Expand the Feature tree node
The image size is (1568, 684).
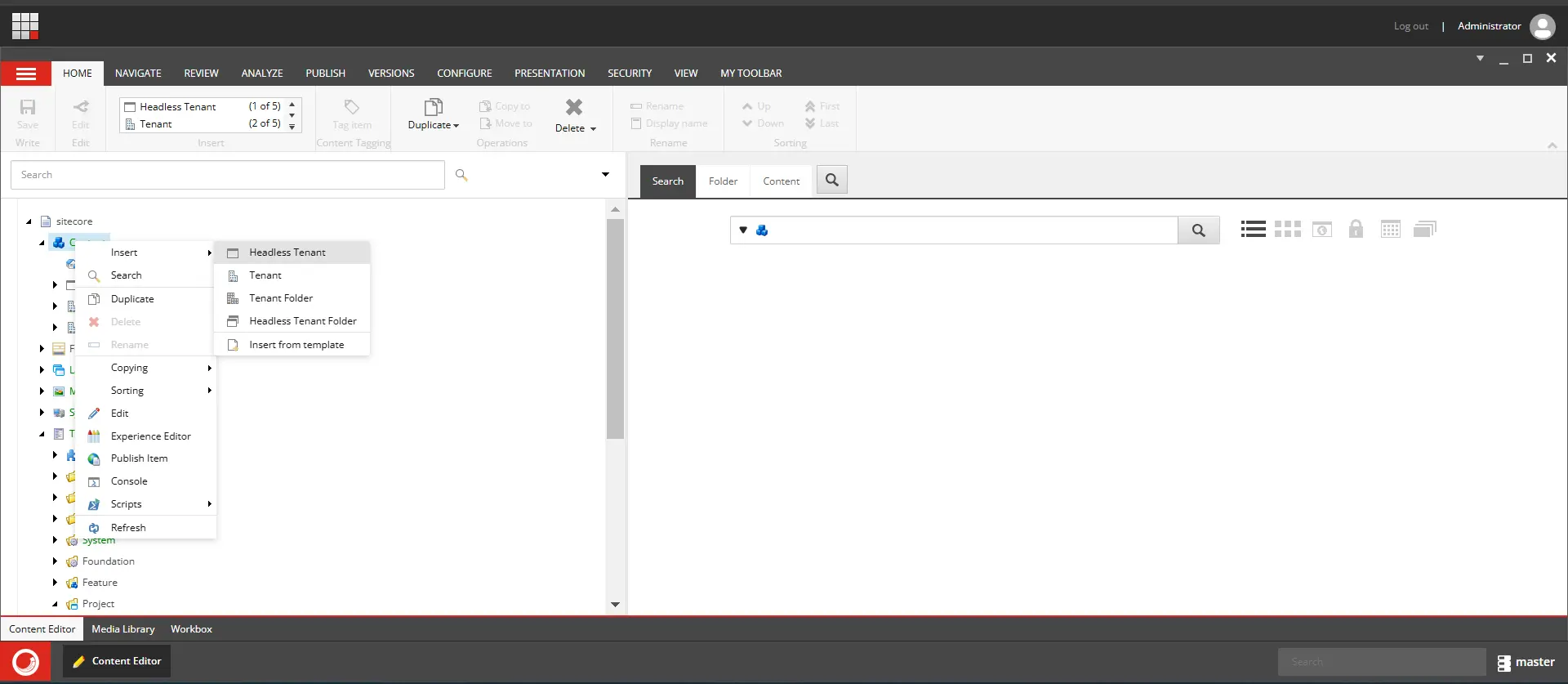coord(55,583)
